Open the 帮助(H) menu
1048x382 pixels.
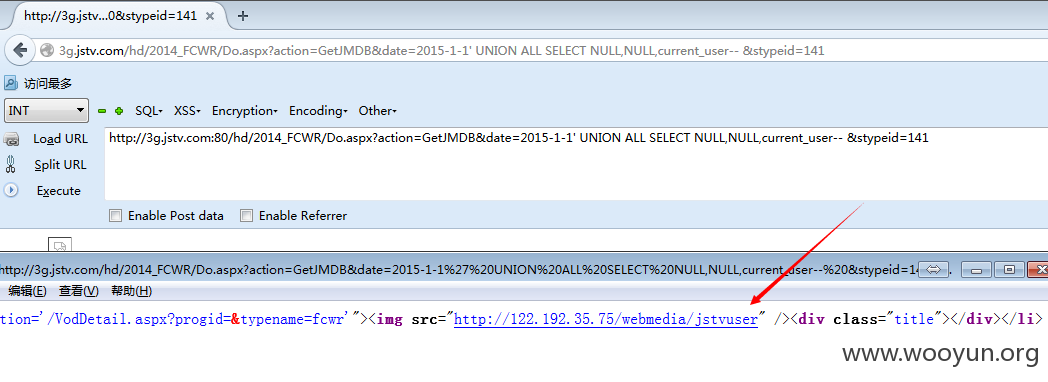pyautogui.click(x=132, y=291)
